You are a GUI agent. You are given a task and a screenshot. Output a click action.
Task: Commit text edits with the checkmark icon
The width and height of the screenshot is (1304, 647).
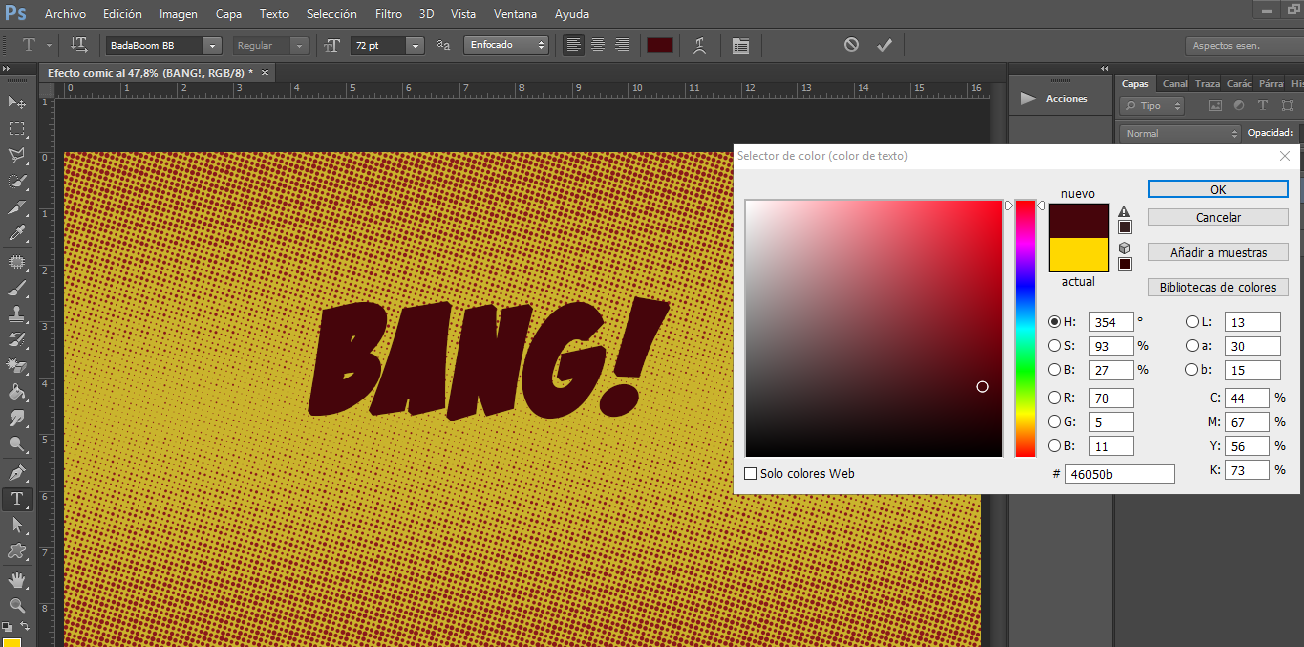pyautogui.click(x=884, y=45)
